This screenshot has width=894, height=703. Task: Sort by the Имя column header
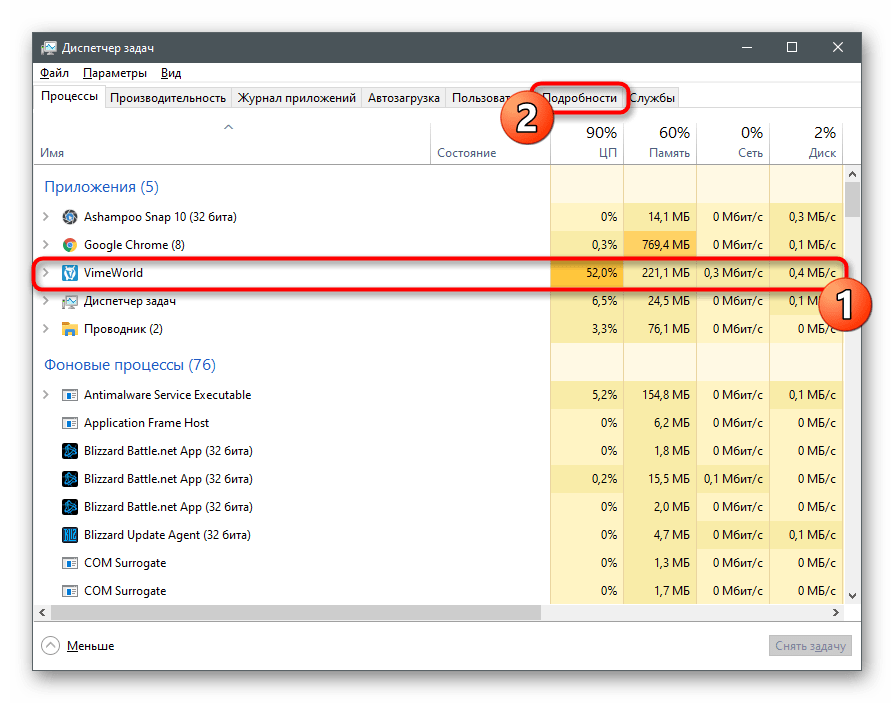(232, 143)
